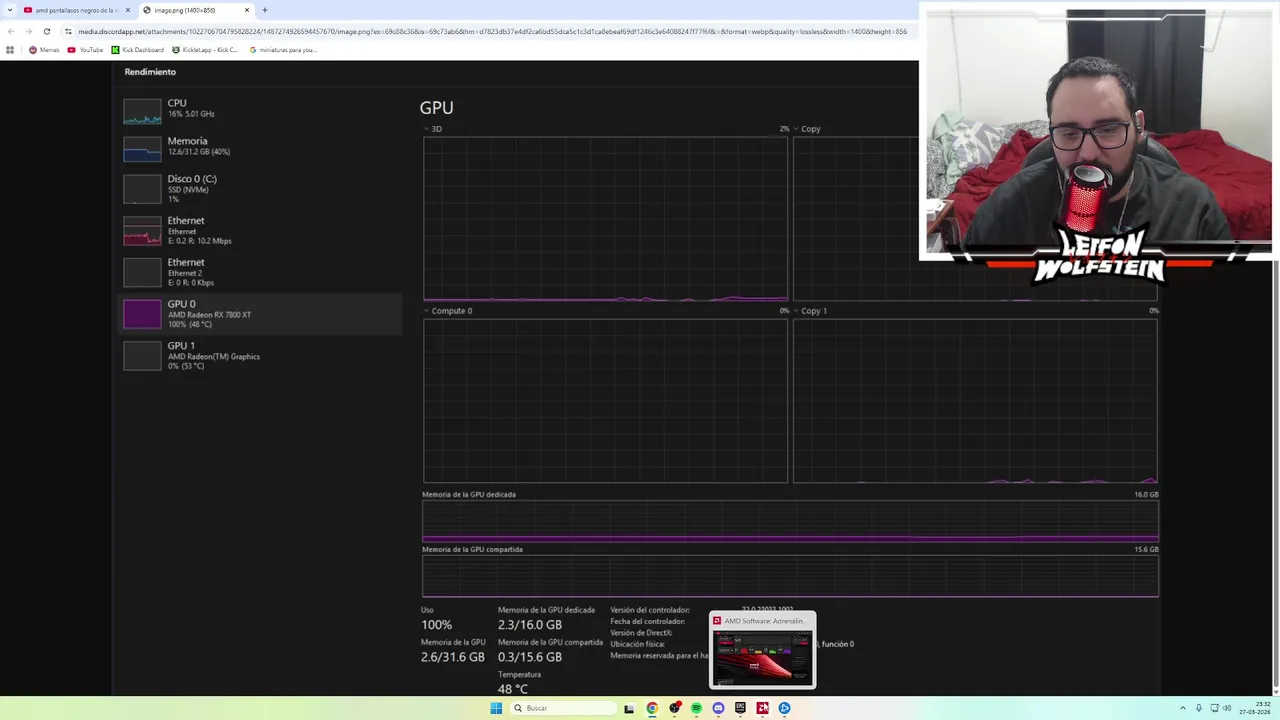This screenshot has width=1280, height=720.
Task: Open the Kicklet.app bookmark
Action: 205,50
